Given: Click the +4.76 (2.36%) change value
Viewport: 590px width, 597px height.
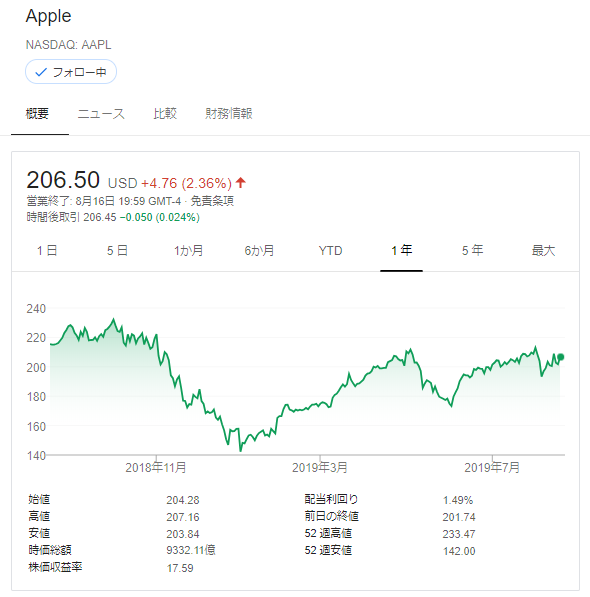Looking at the screenshot, I should (x=187, y=183).
